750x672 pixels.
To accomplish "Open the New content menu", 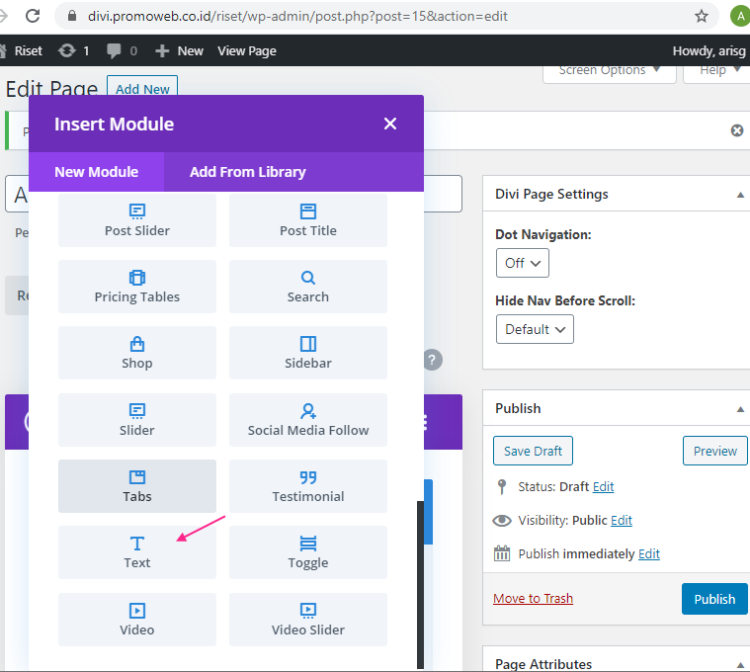I will click(179, 51).
